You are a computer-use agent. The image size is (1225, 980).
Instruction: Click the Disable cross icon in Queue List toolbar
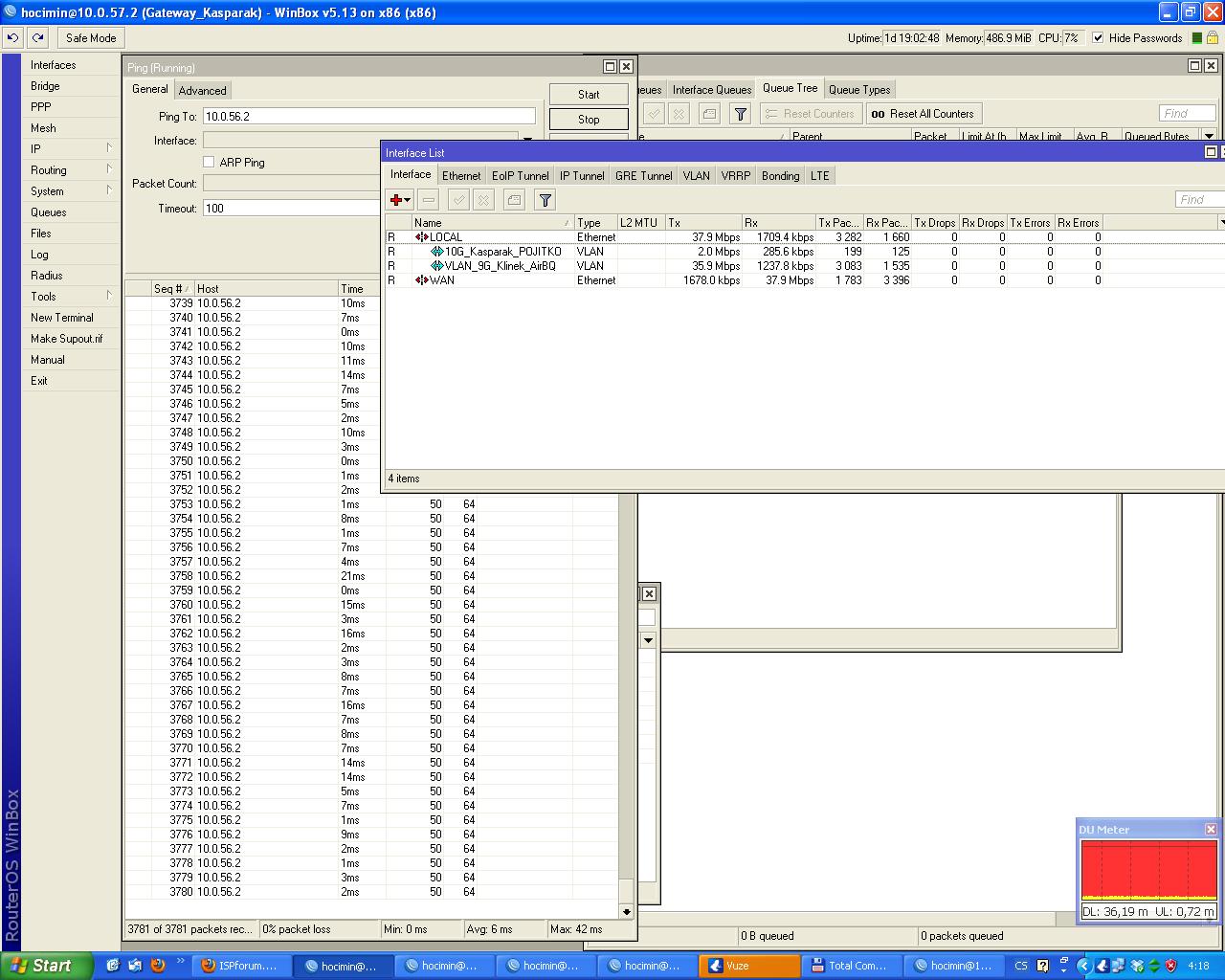679,114
